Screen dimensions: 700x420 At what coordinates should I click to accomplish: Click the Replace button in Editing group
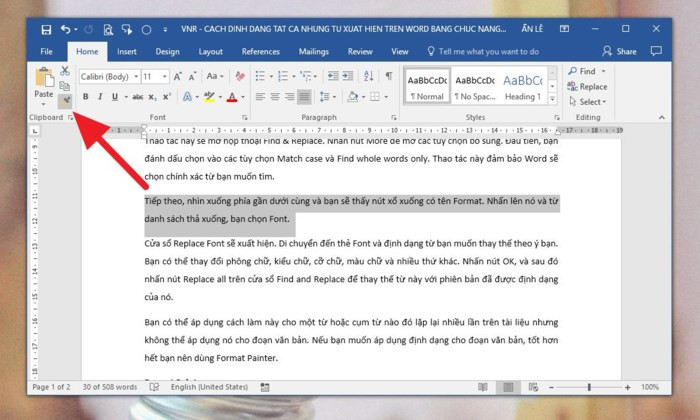click(591, 87)
